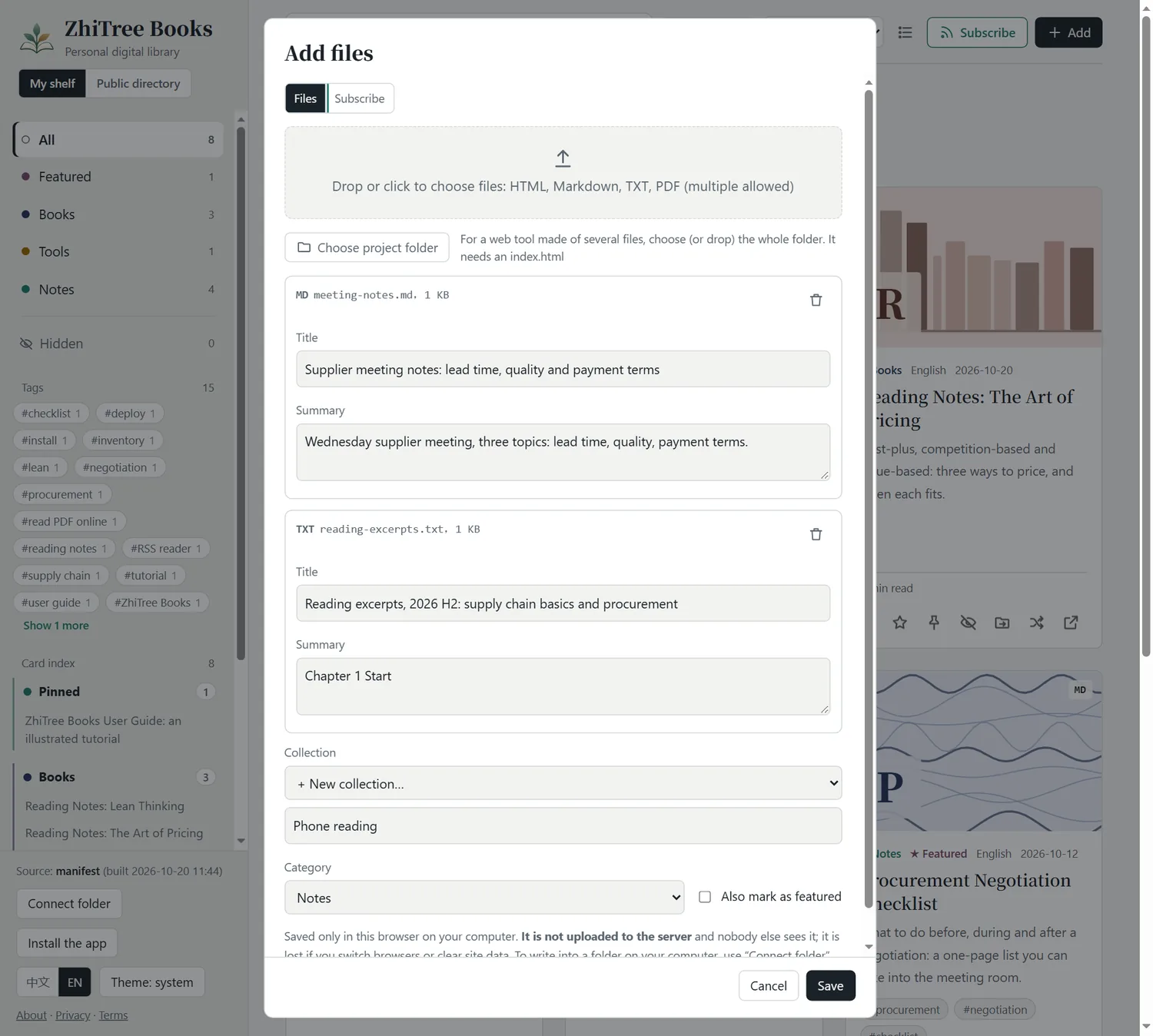The image size is (1153, 1036).
Task: Click the Add button in top bar
Action: [x=1068, y=32]
